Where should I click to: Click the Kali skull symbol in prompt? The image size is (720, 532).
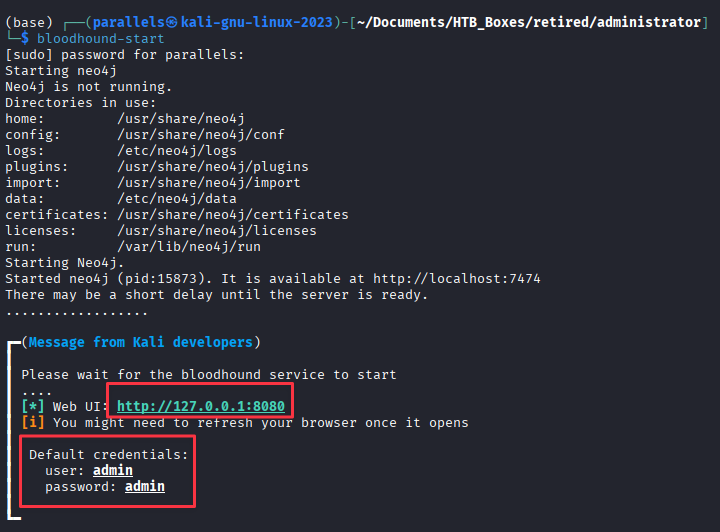(x=172, y=22)
